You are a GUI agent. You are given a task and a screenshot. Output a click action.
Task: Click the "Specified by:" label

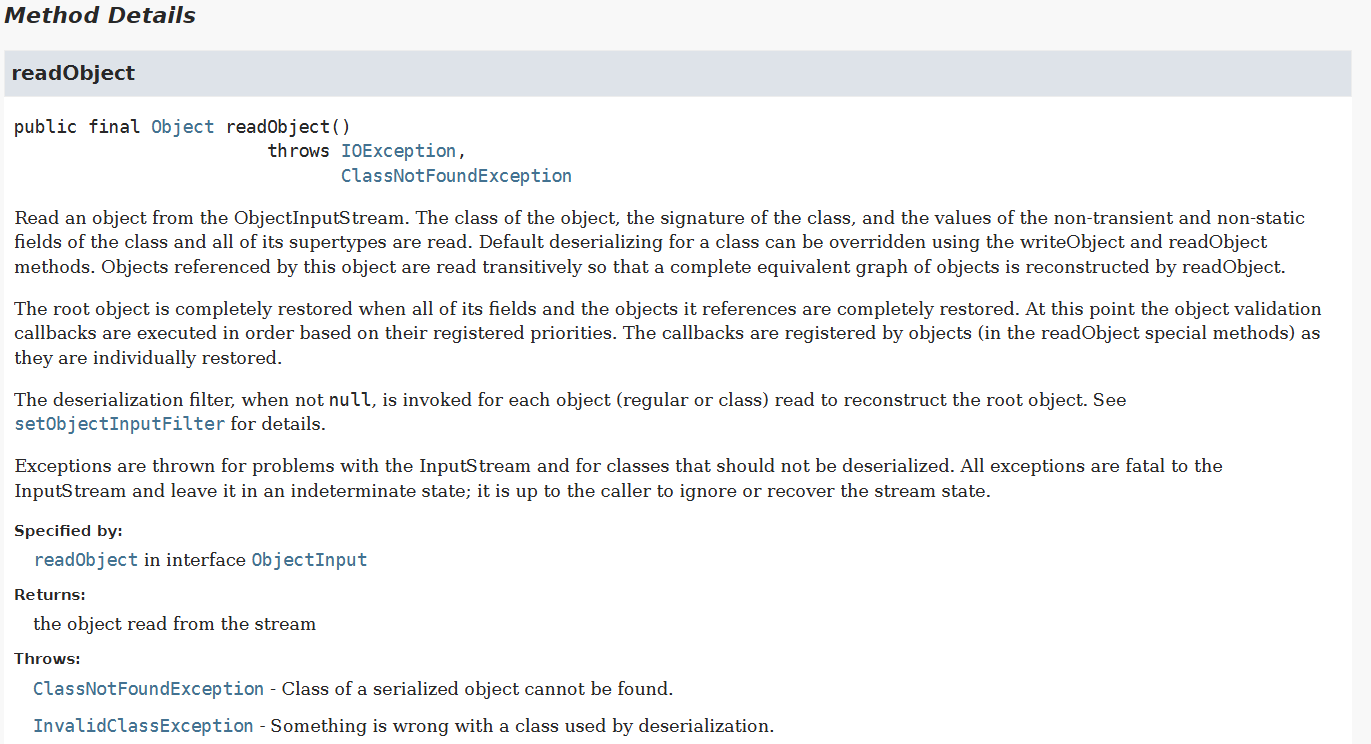[68, 531]
